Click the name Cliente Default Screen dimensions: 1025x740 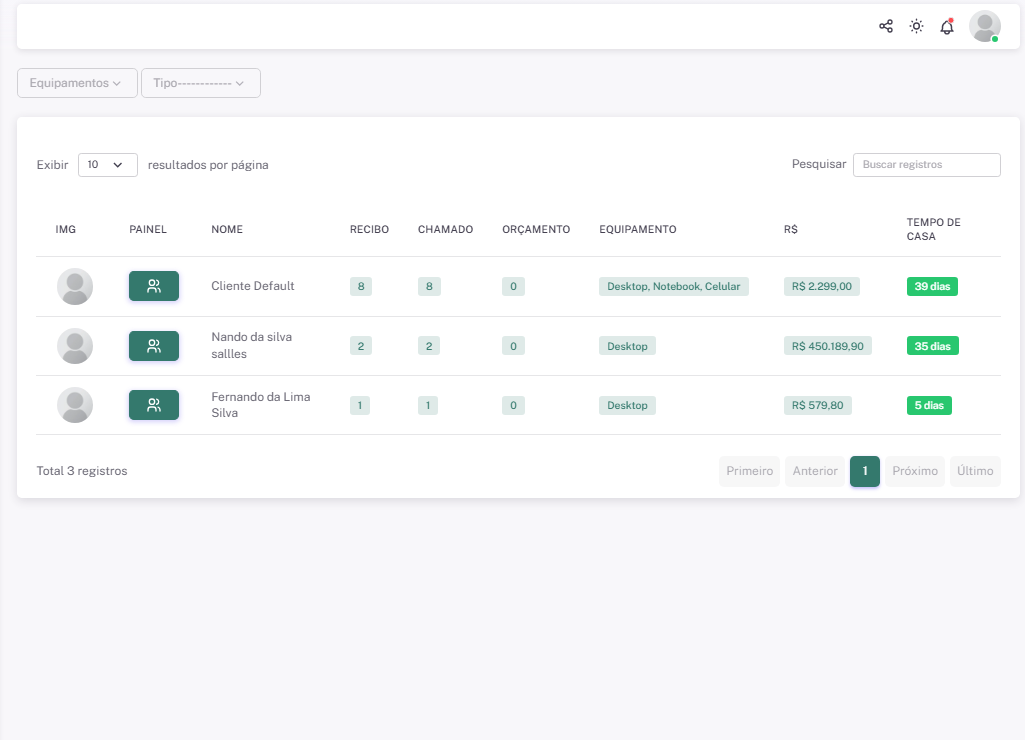[252, 286]
